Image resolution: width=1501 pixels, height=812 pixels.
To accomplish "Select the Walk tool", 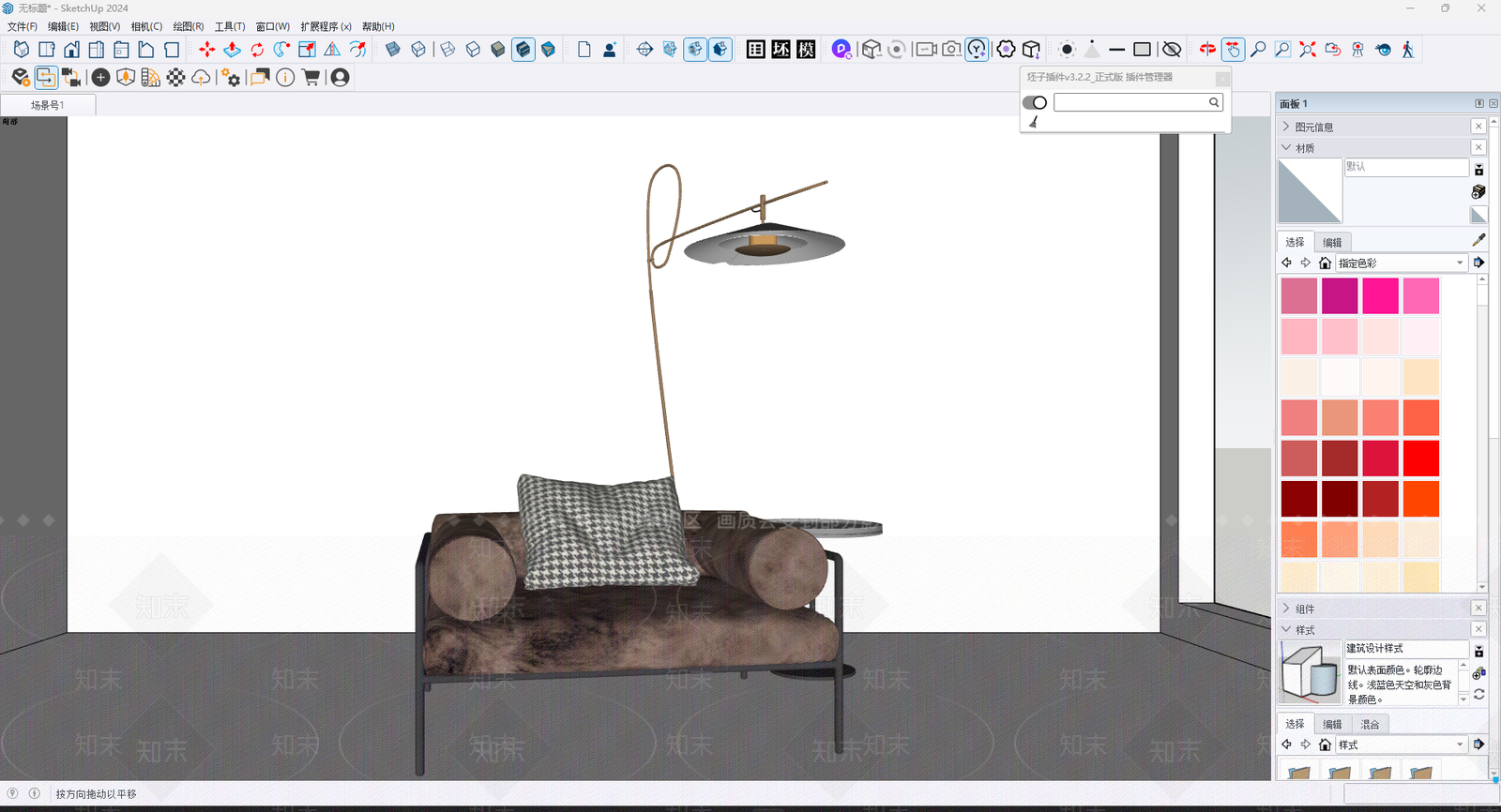I will tap(1408, 50).
